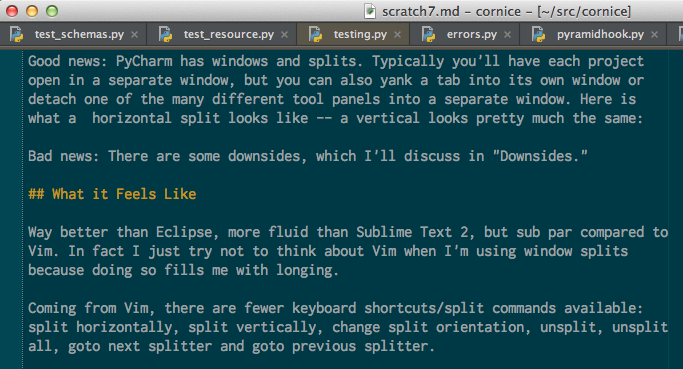Click the Python file icon on test_resource.py tab
The image size is (683, 369).
166,34
